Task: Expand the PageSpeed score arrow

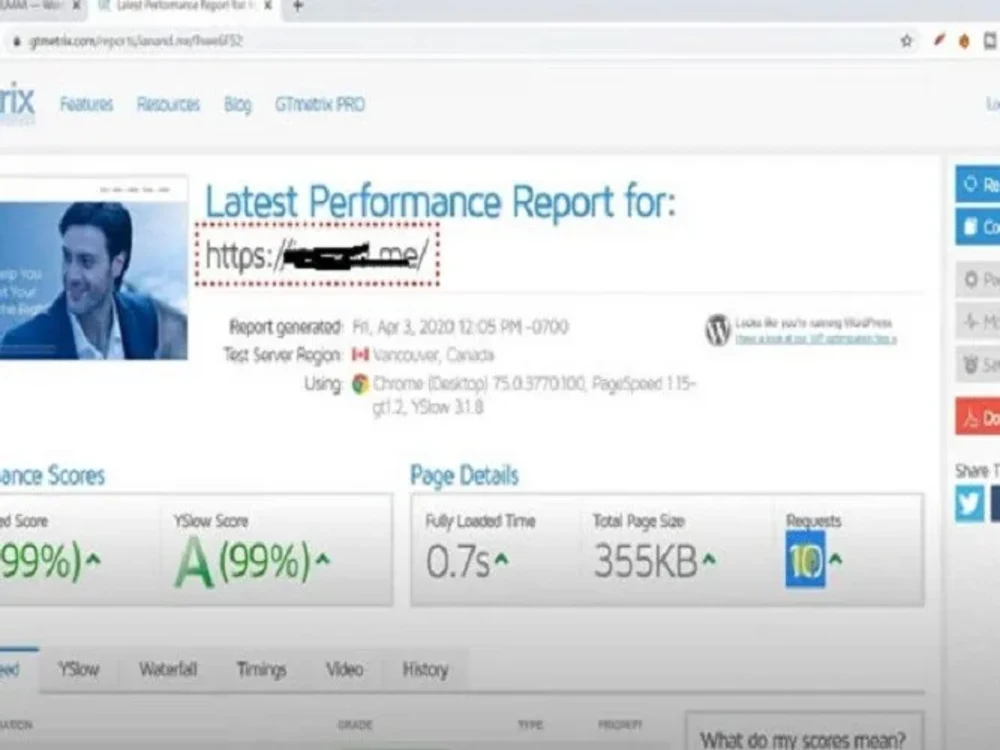Action: coord(93,559)
